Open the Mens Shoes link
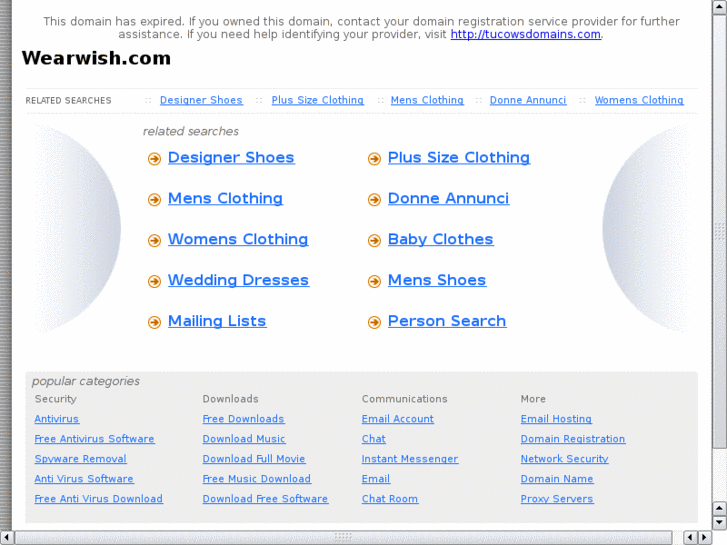The width and height of the screenshot is (727, 545). click(x=437, y=280)
